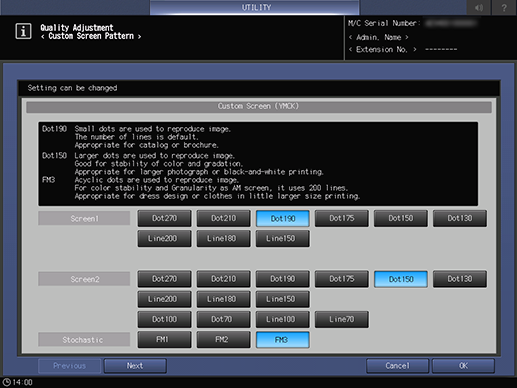Choose Dot175 for Screen2
This screenshot has width=517, height=388.
click(342, 279)
